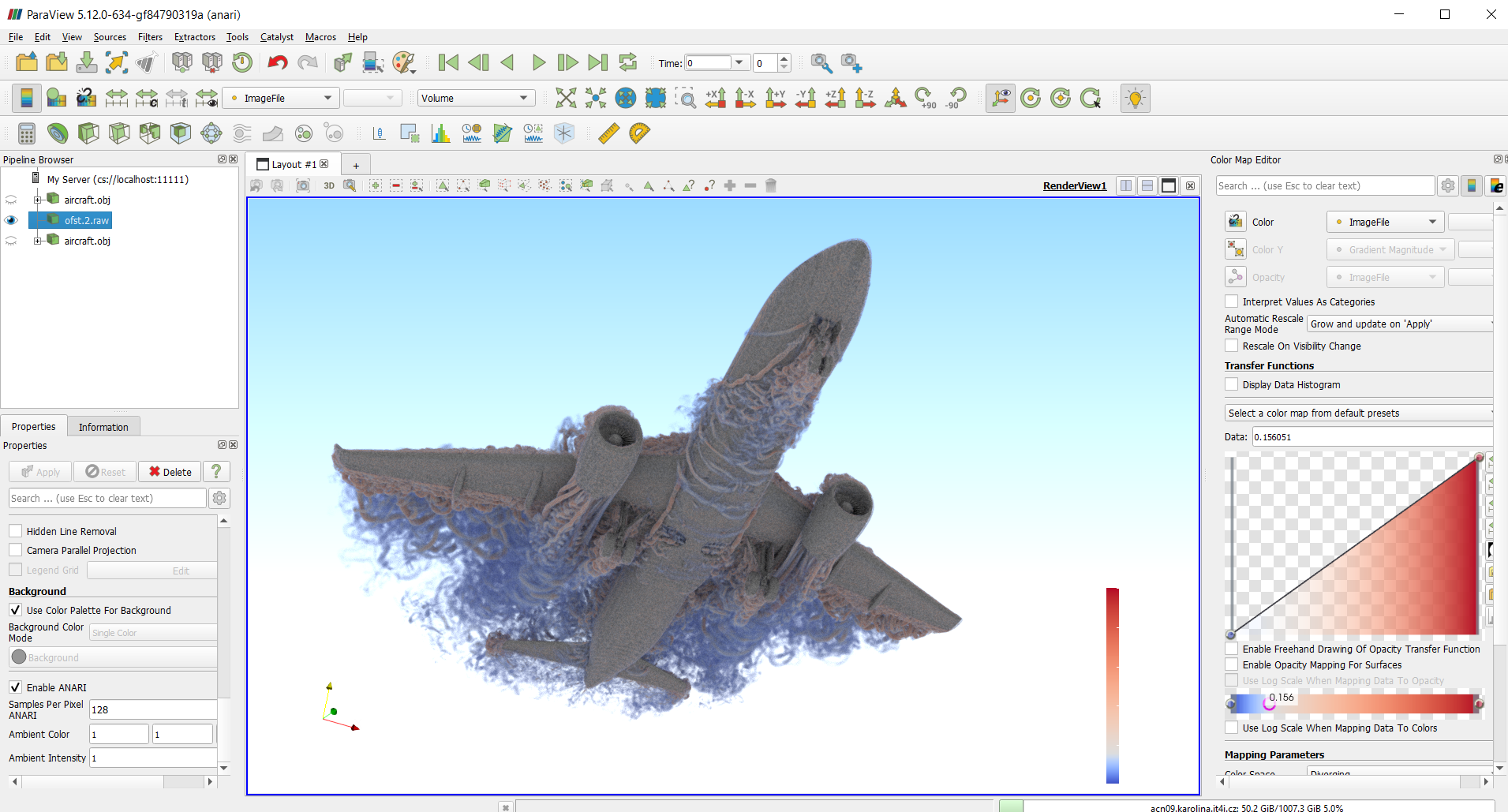Screen dimensions: 1508x812
Task: Click the Play animation button
Action: coord(538,63)
